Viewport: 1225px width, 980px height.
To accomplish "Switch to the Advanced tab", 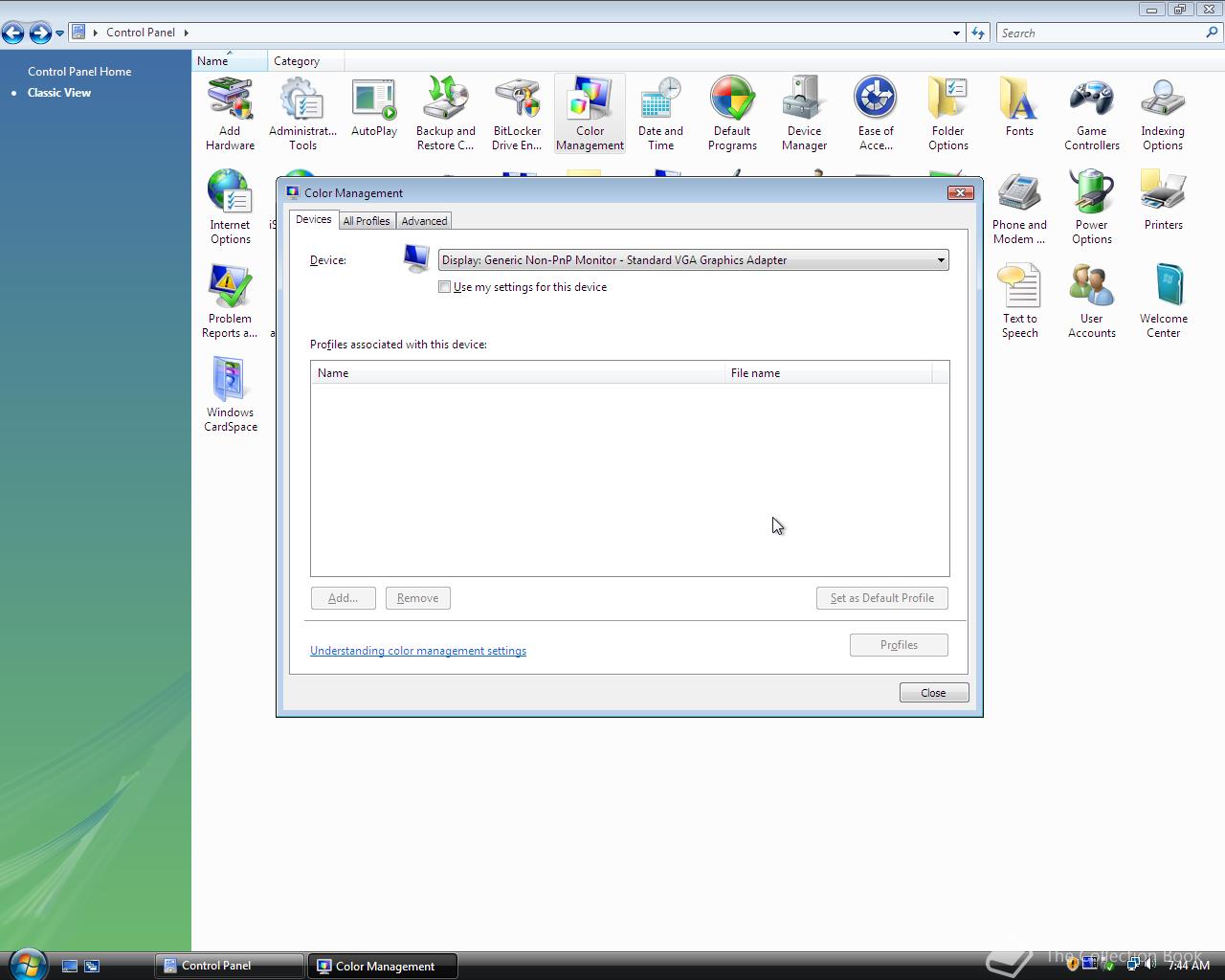I will (423, 220).
